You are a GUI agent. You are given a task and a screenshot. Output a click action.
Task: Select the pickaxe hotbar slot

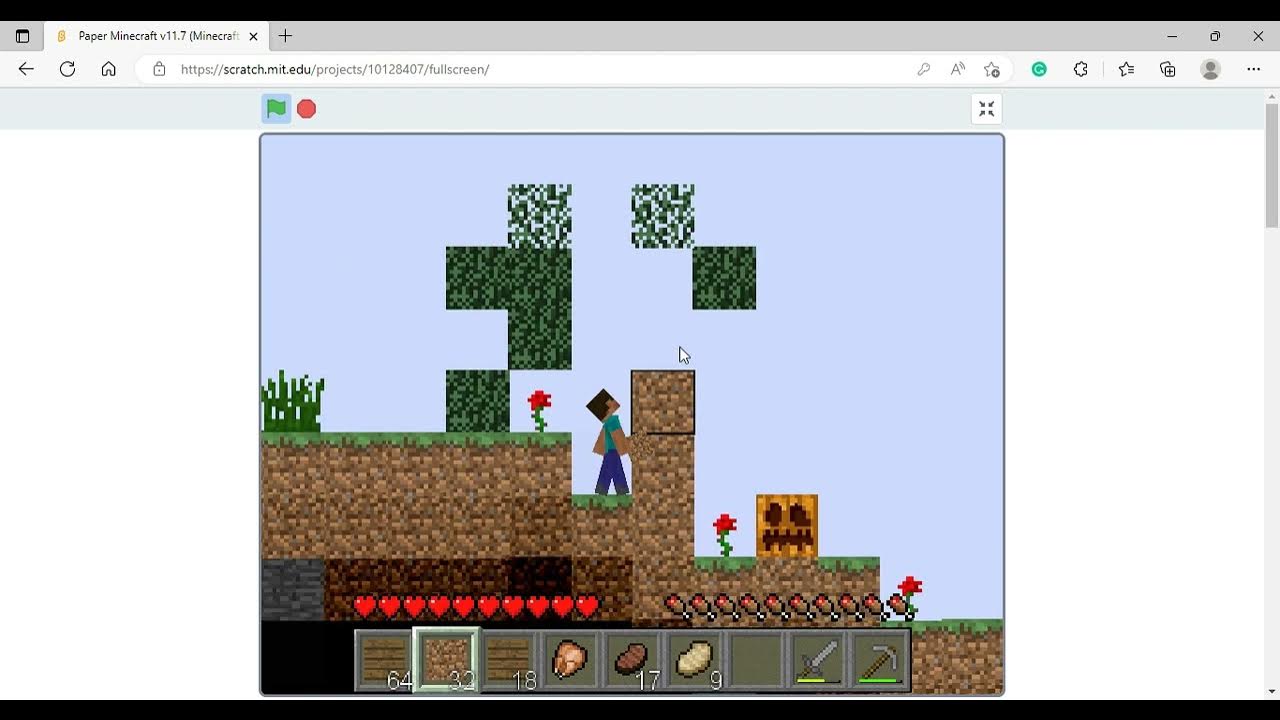pyautogui.click(x=880, y=660)
